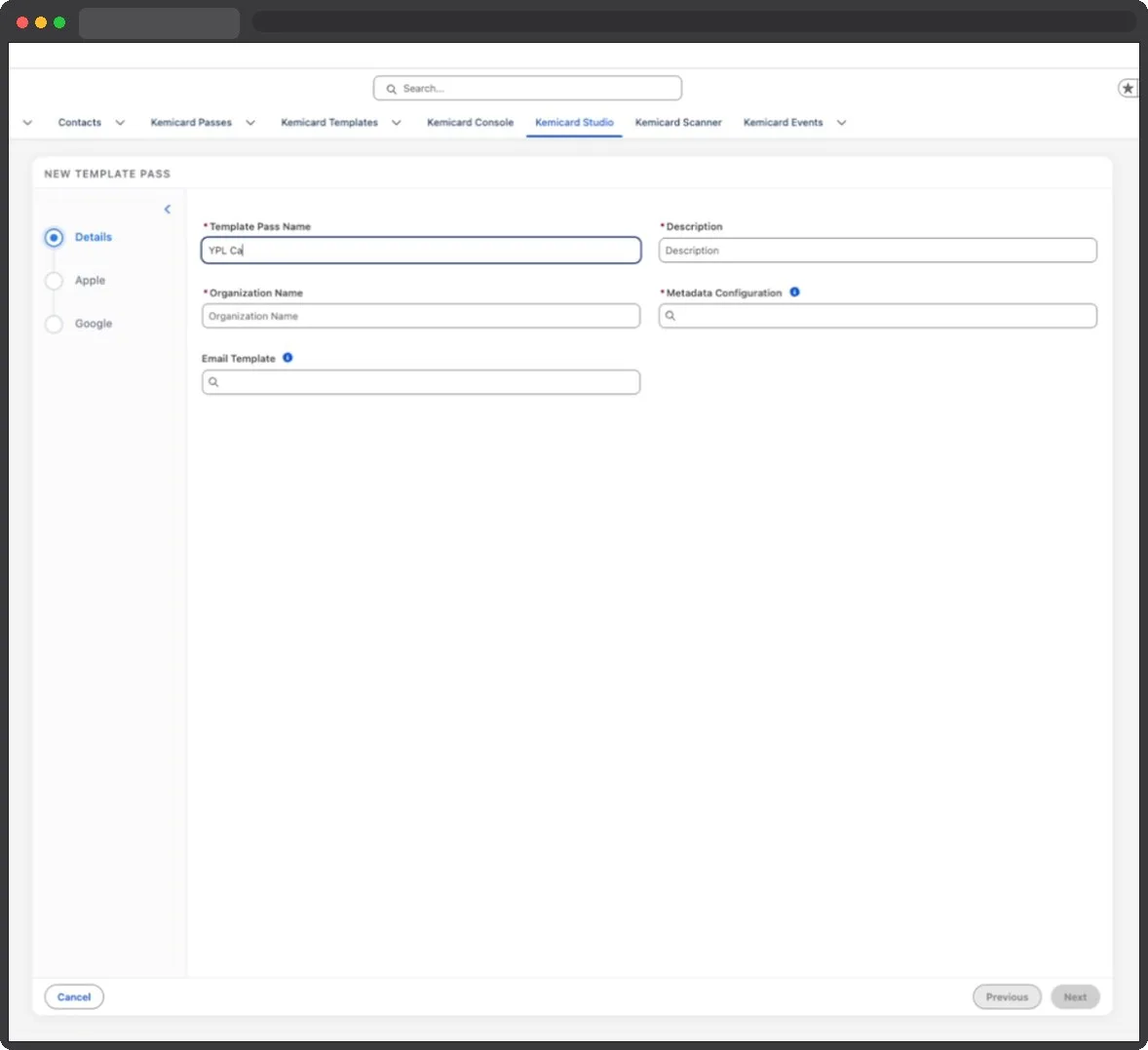Open the Contacts tab dropdown chevron
Viewport: 1148px width, 1050px height.
pos(120,122)
